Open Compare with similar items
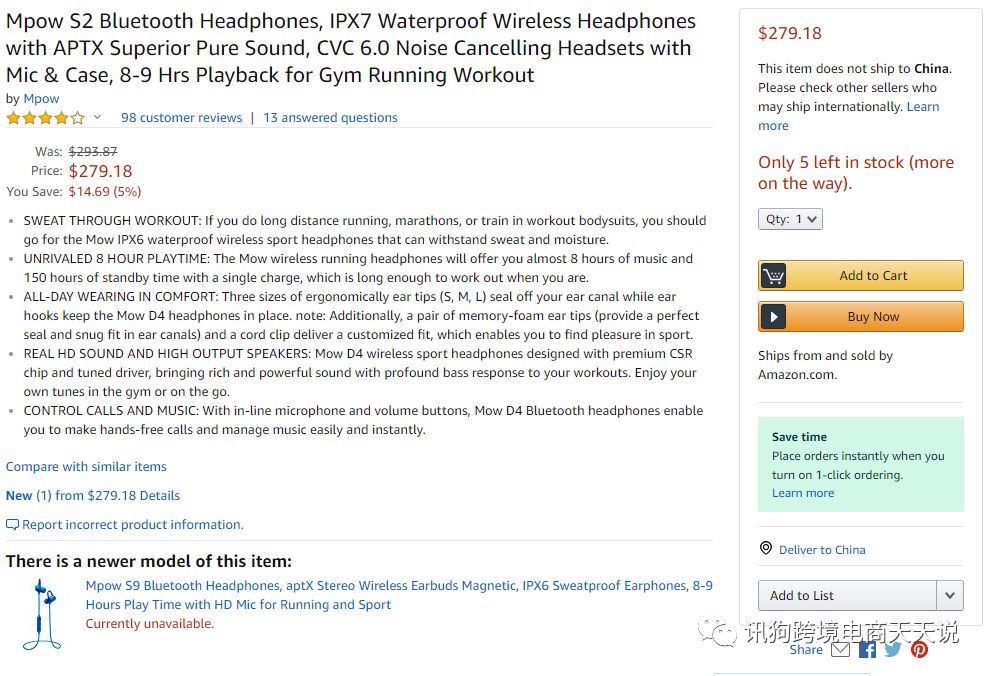The image size is (992, 676). point(86,467)
